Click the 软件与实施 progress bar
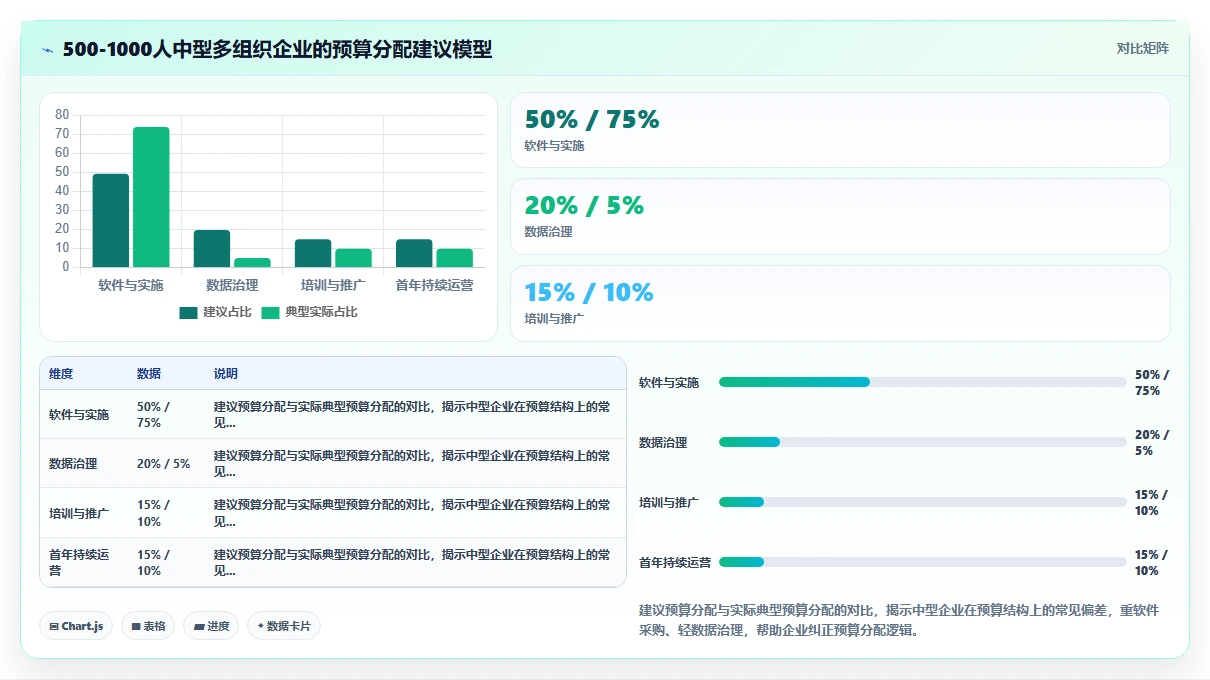This screenshot has height=680, width=1210. click(922, 382)
